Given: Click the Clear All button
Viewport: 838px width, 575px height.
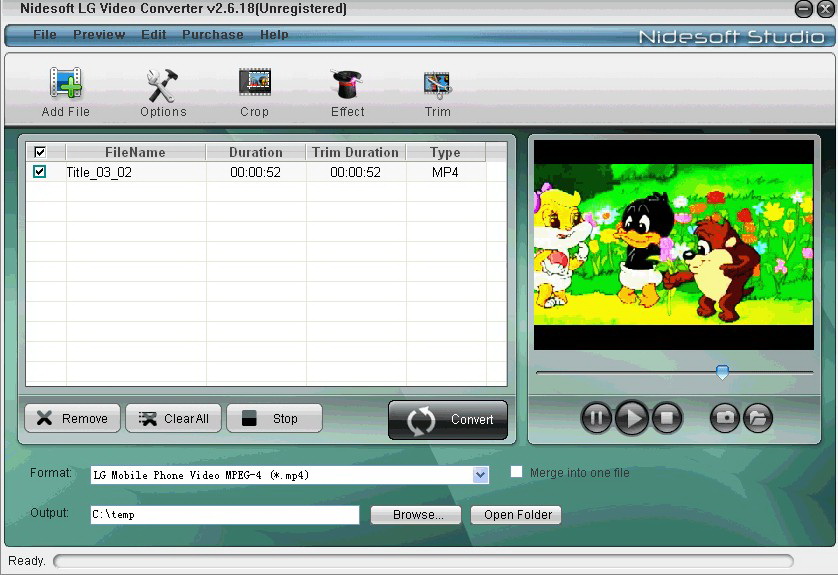Looking at the screenshot, I should pos(173,418).
